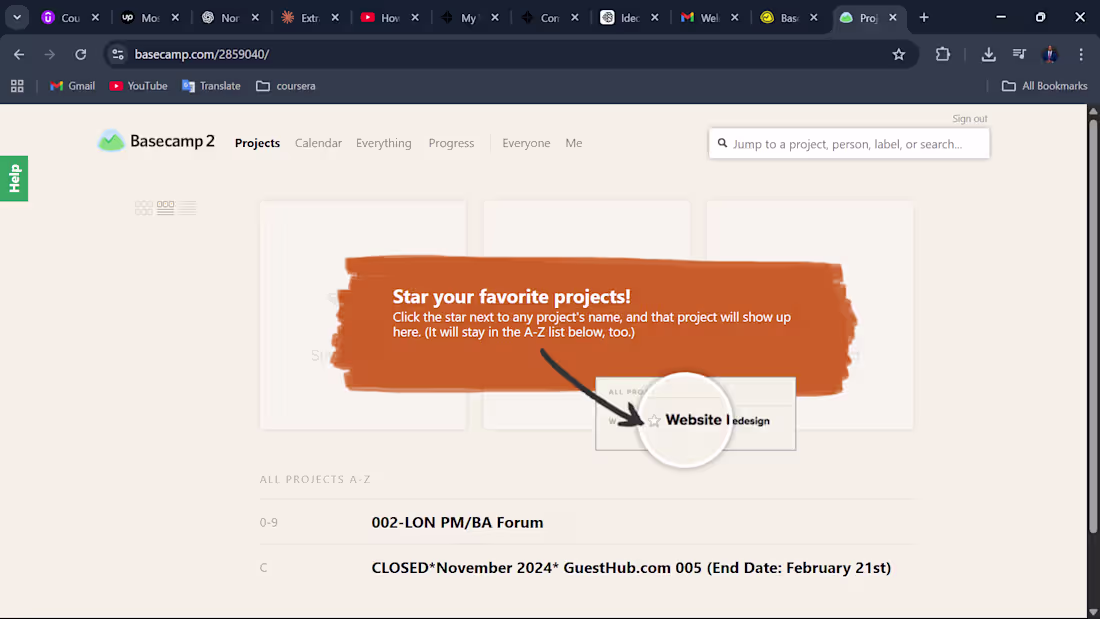Click the Sign out link
This screenshot has width=1100, height=619.
tap(970, 119)
